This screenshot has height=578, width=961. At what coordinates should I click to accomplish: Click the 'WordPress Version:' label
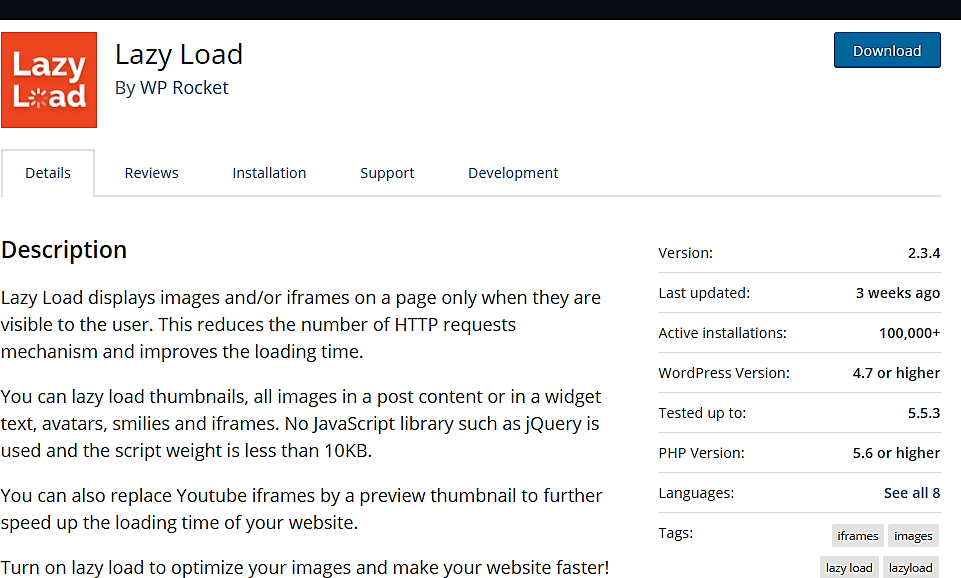tap(724, 373)
